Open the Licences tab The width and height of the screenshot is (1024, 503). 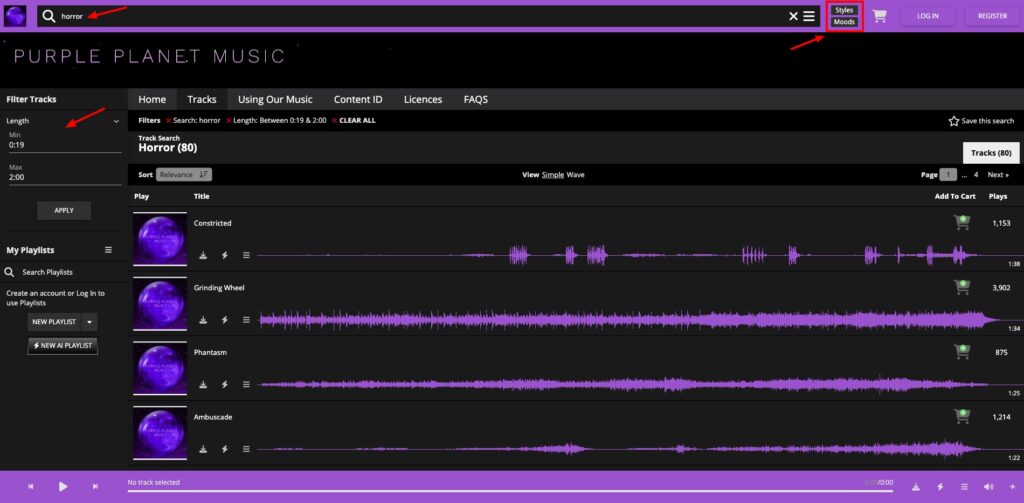click(x=423, y=99)
